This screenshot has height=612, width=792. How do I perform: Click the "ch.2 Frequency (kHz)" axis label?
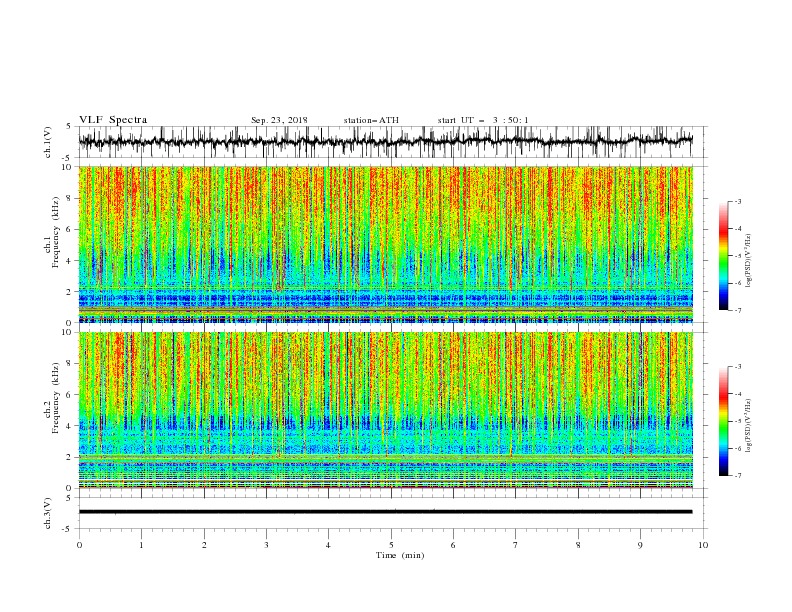(x=52, y=397)
